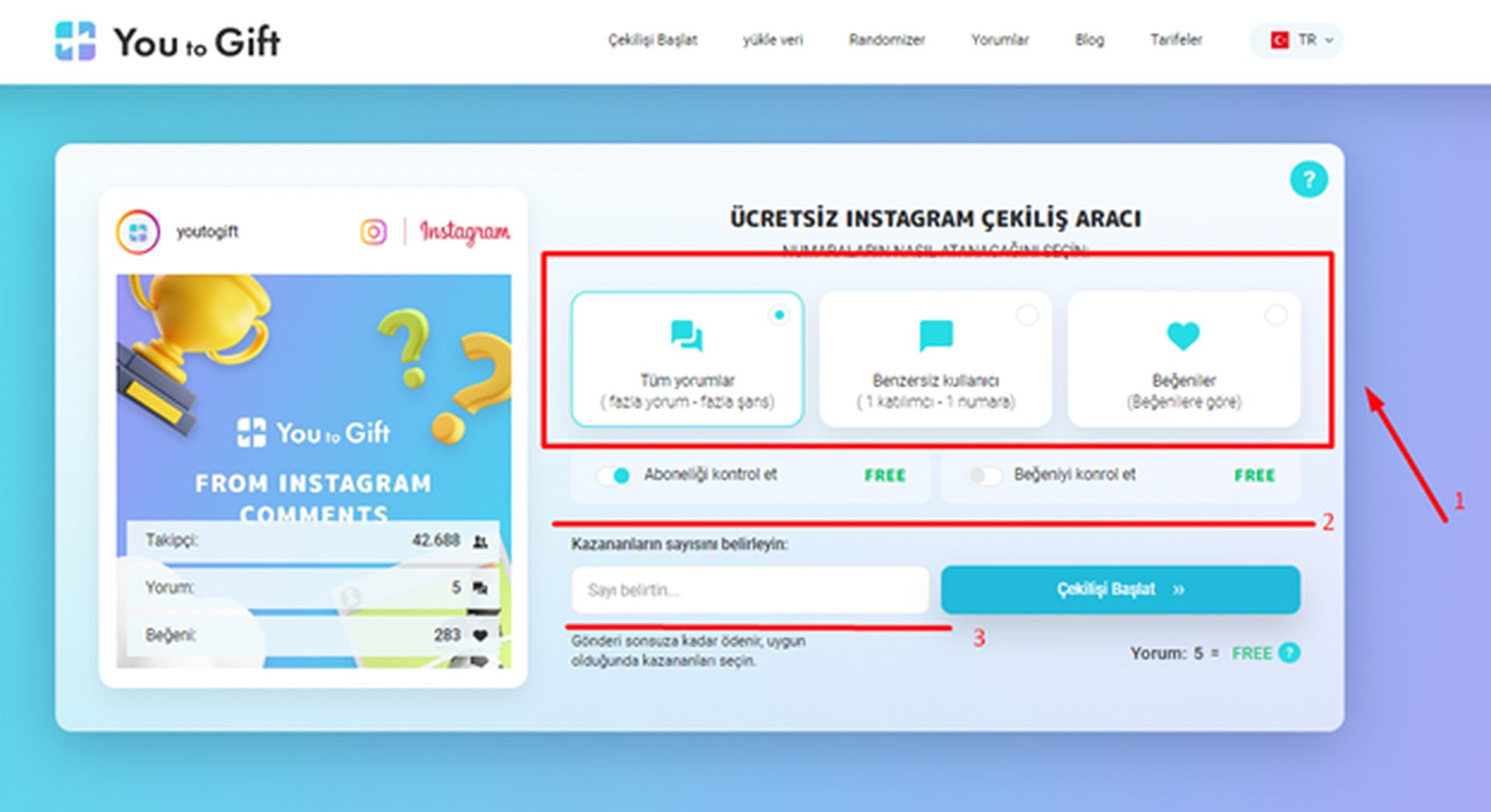Open the Tarifeler link
Screen dimensions: 1491x812
point(1176,40)
